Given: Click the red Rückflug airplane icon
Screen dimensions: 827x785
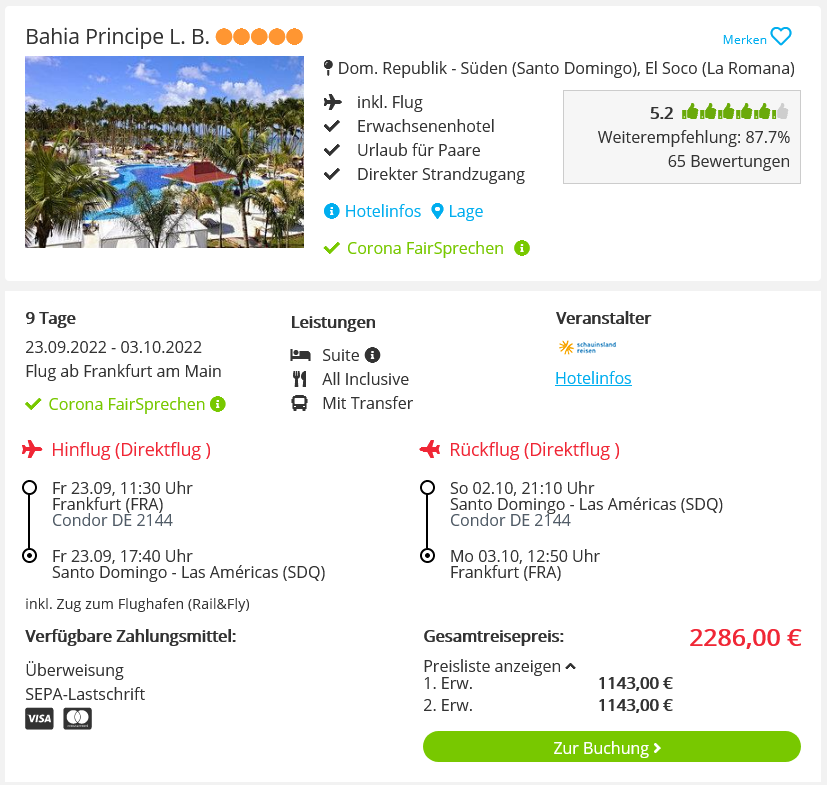Looking at the screenshot, I should click(x=430, y=449).
